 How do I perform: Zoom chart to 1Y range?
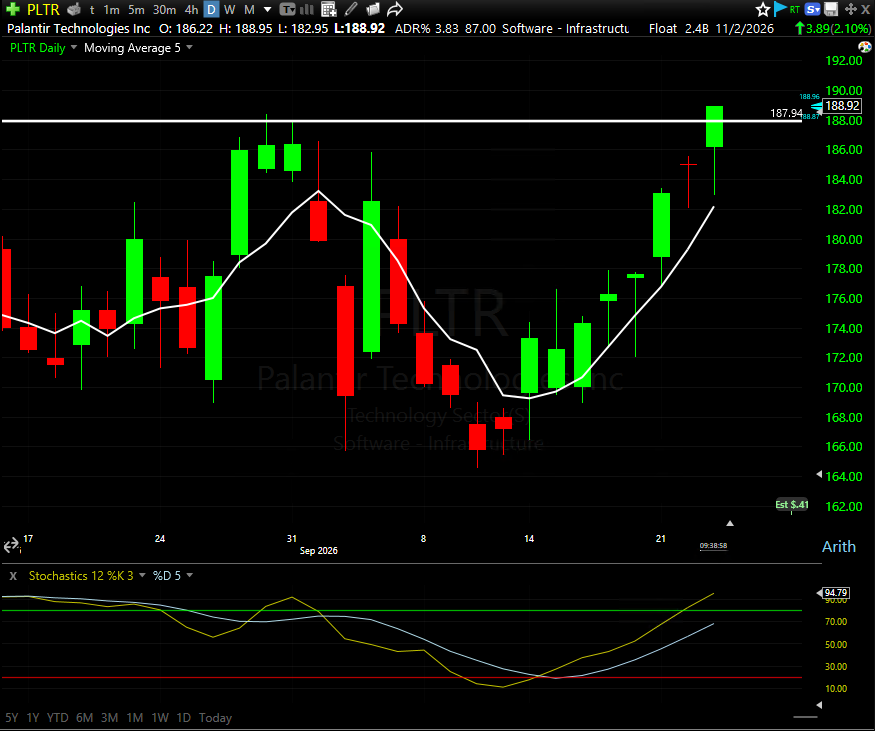[x=33, y=718]
